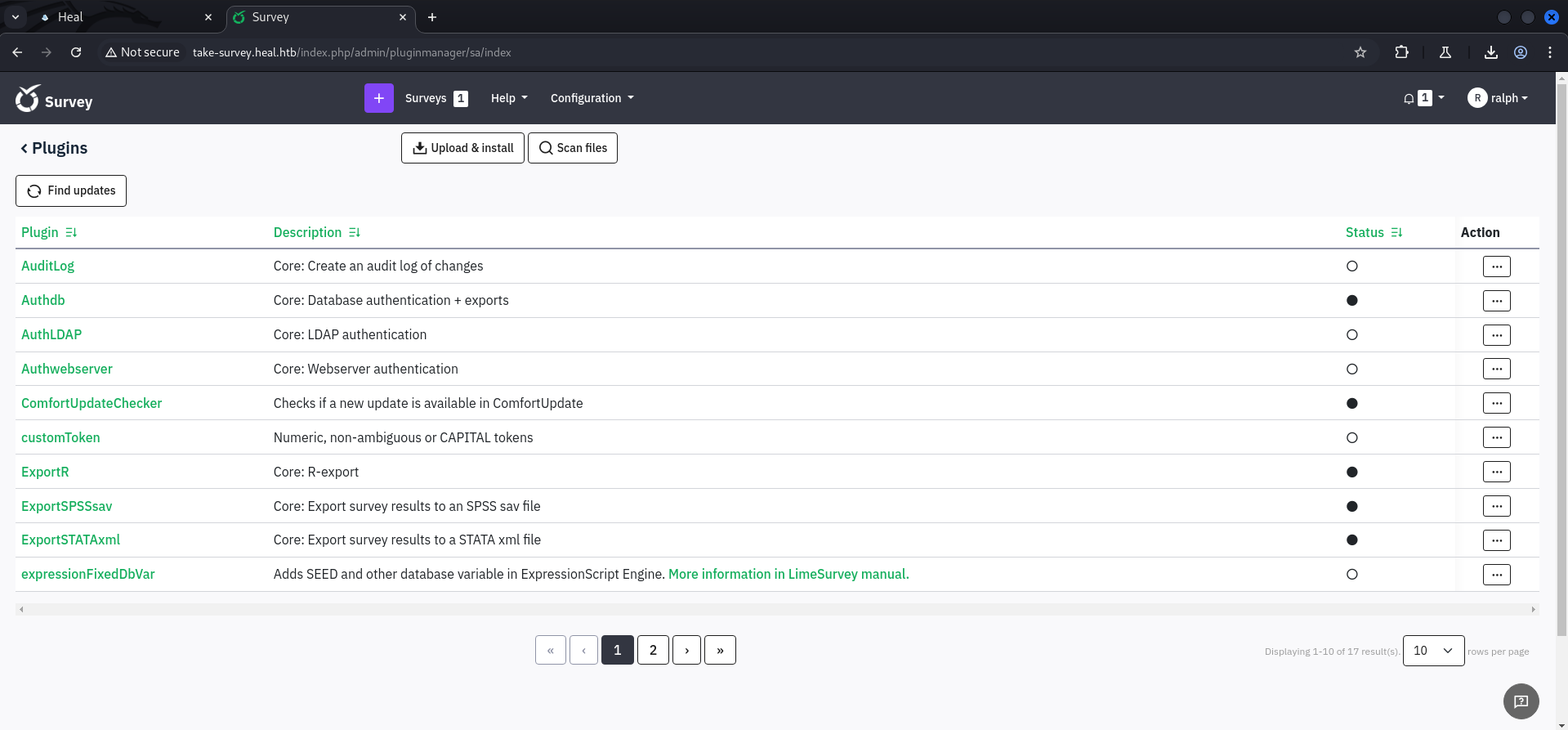This screenshot has width=1568, height=730.
Task: Open the ralph user account dropdown
Action: point(1498,98)
